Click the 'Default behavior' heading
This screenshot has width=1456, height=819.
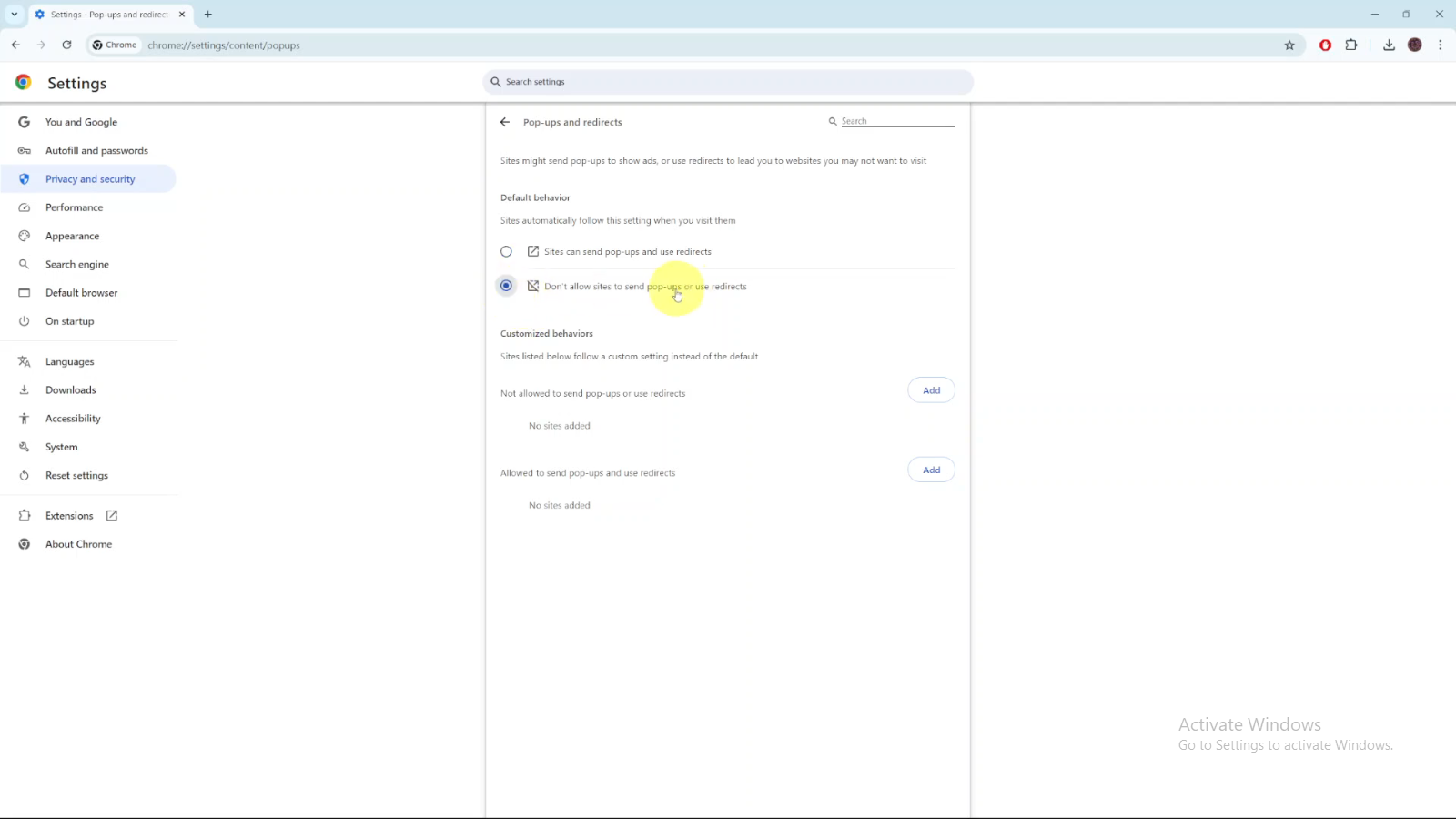pos(535,197)
